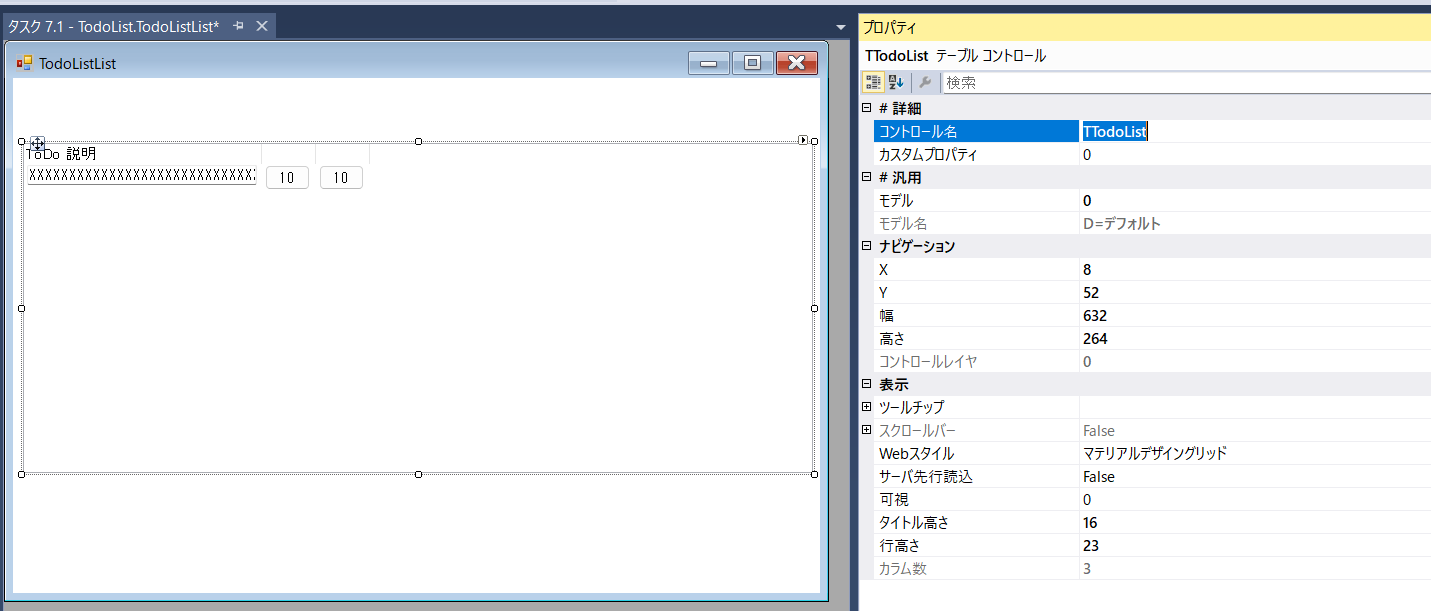This screenshot has height=611, width=1431.
Task: Expand the ツールチップ property
Action: coord(866,407)
